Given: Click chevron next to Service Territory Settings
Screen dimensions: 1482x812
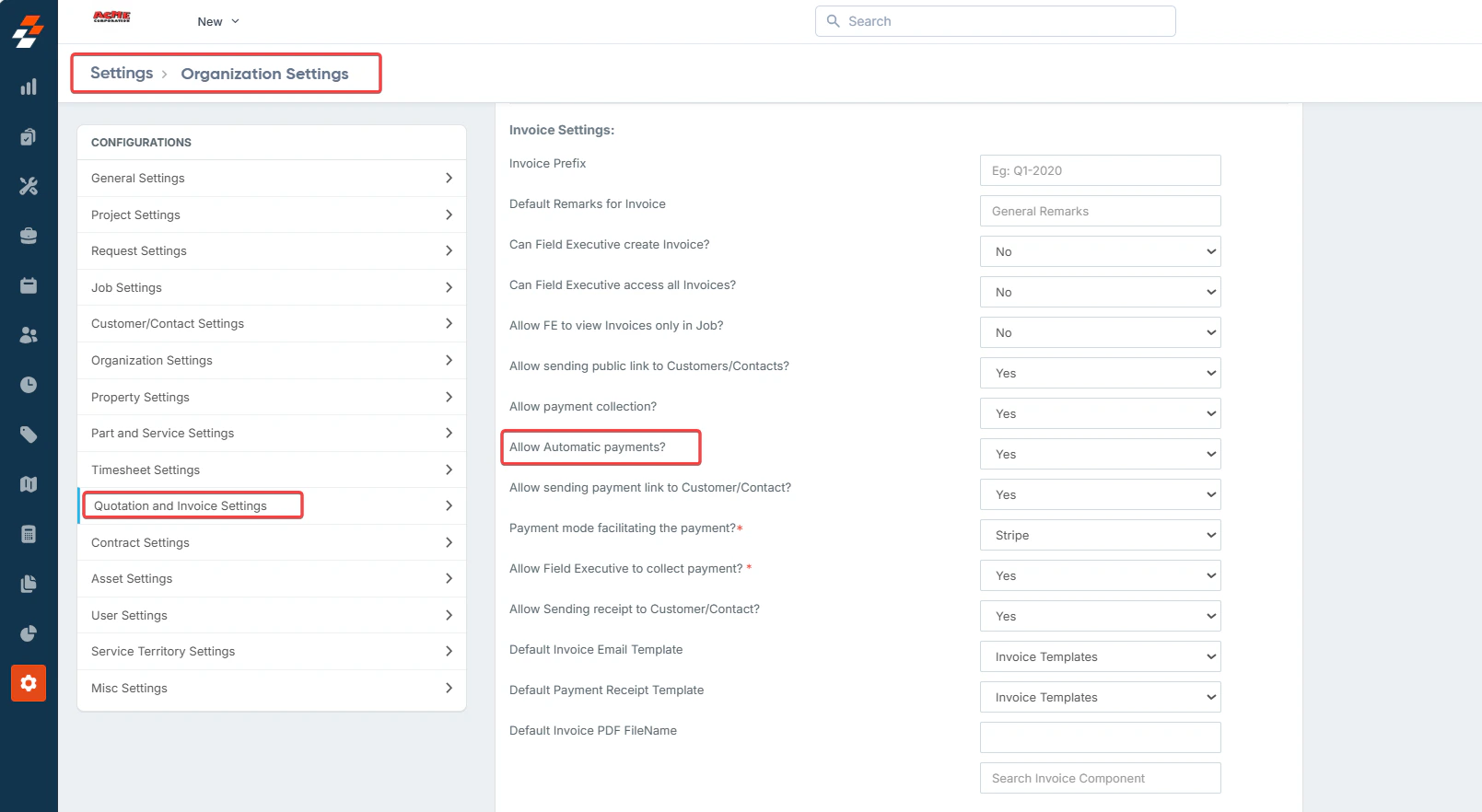Looking at the screenshot, I should (x=449, y=651).
